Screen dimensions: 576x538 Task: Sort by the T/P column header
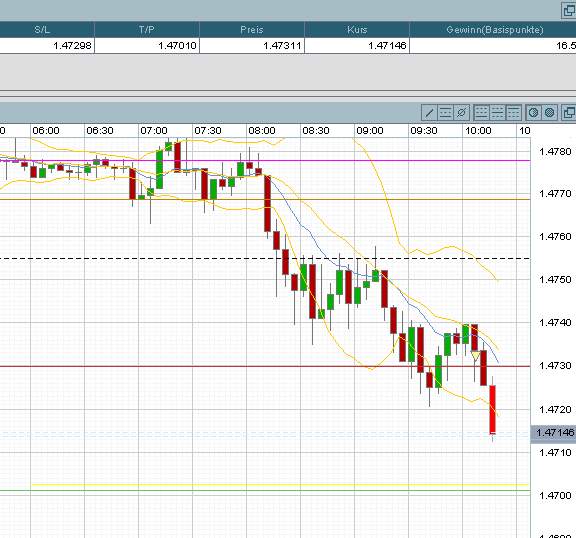click(x=147, y=29)
